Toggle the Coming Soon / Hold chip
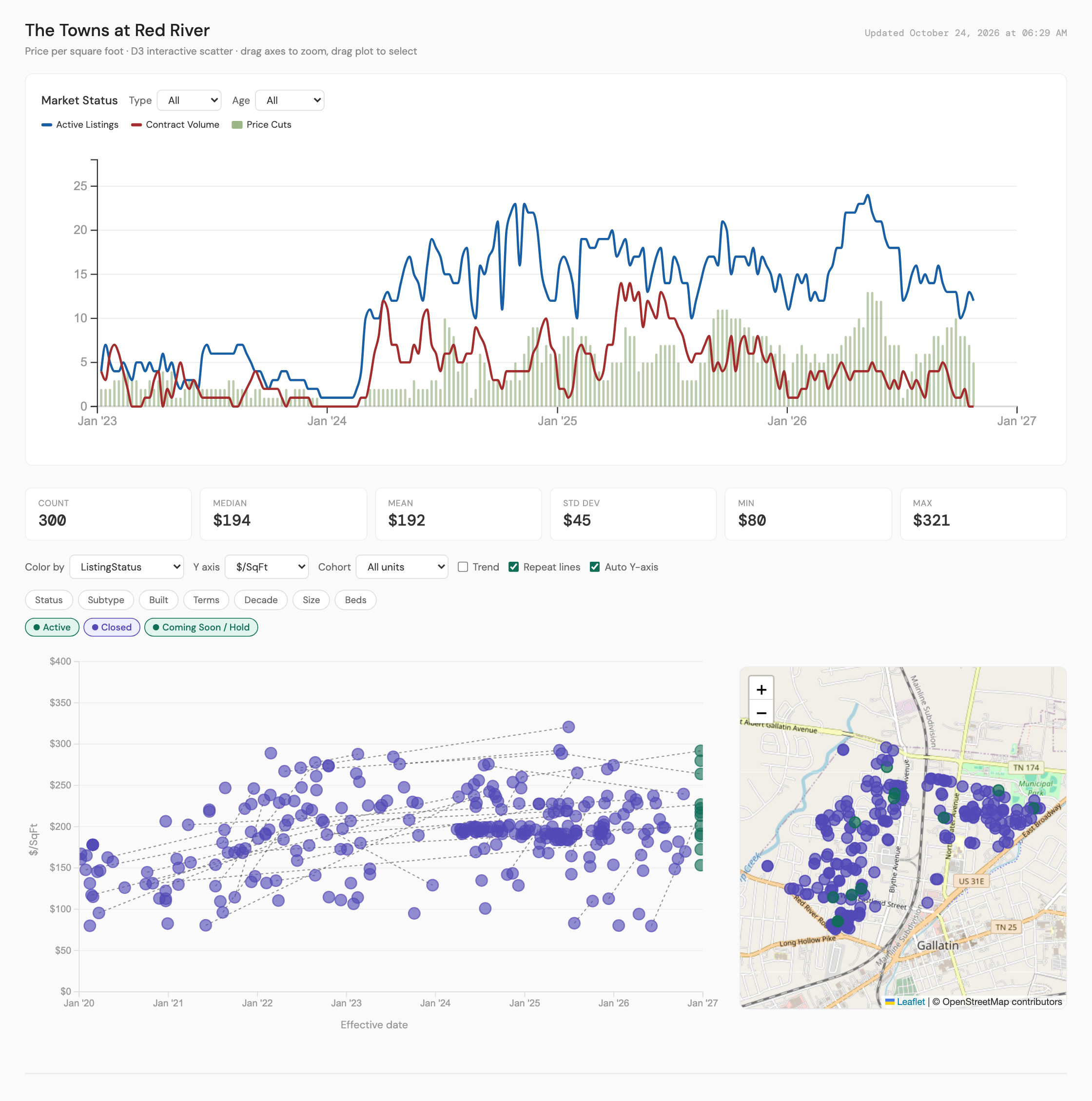 pyautogui.click(x=201, y=628)
